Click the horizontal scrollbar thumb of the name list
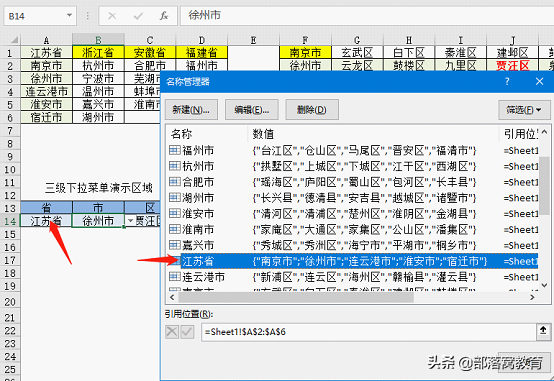The height and width of the screenshot is (381, 554). coord(296,298)
